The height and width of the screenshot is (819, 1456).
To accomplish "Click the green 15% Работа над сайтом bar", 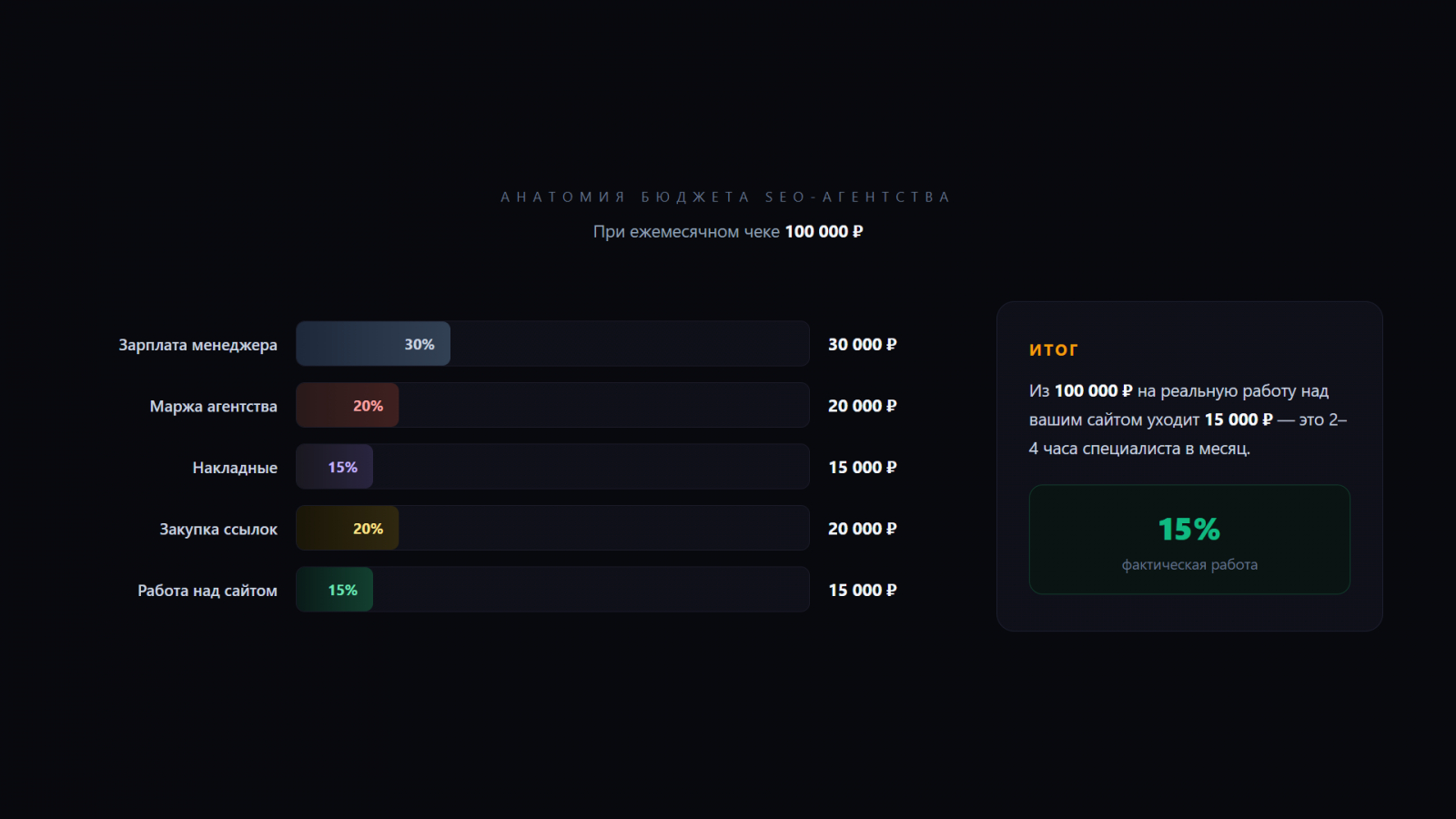I will pos(335,590).
